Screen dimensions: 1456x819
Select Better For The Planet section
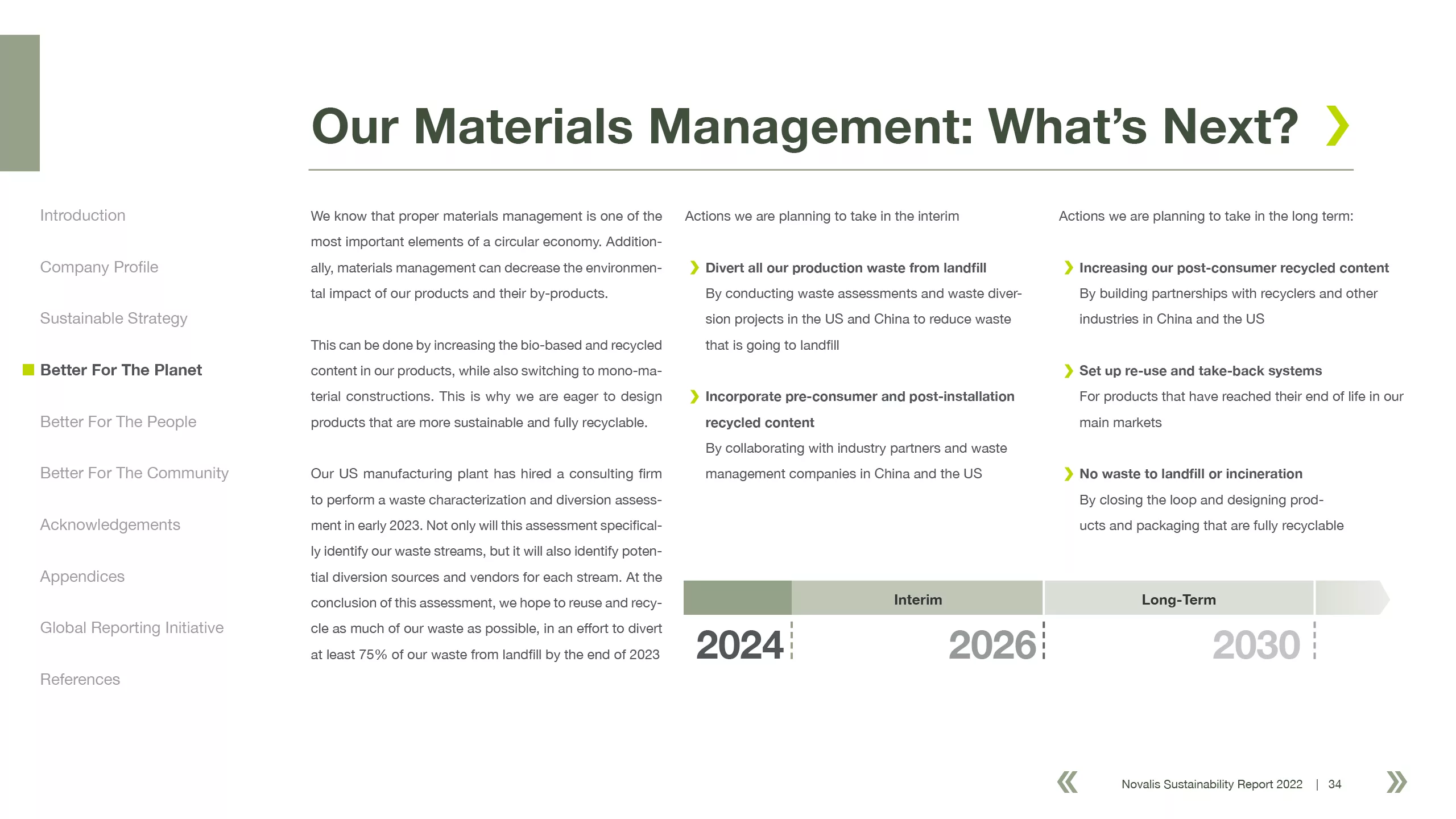(121, 370)
